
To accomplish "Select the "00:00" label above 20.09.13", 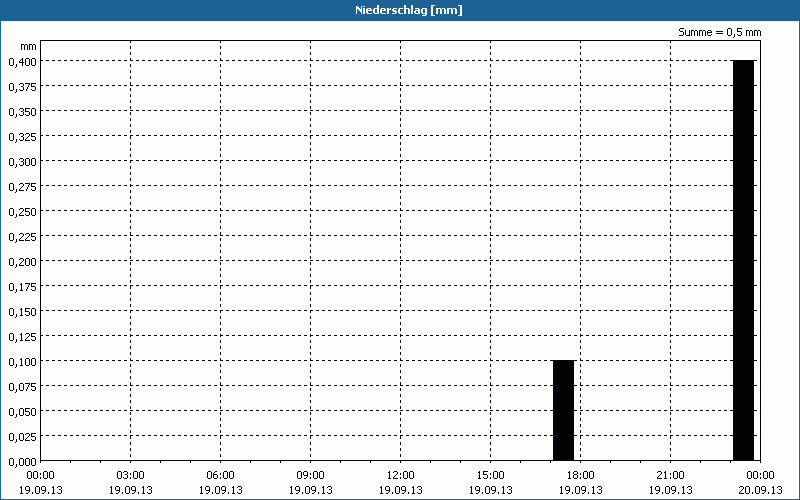I will (760, 475).
